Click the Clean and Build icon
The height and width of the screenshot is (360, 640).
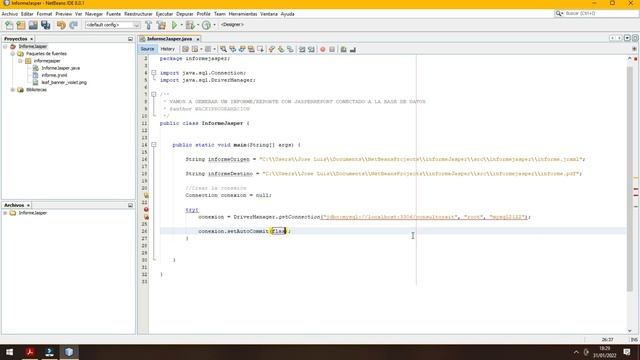(161, 25)
